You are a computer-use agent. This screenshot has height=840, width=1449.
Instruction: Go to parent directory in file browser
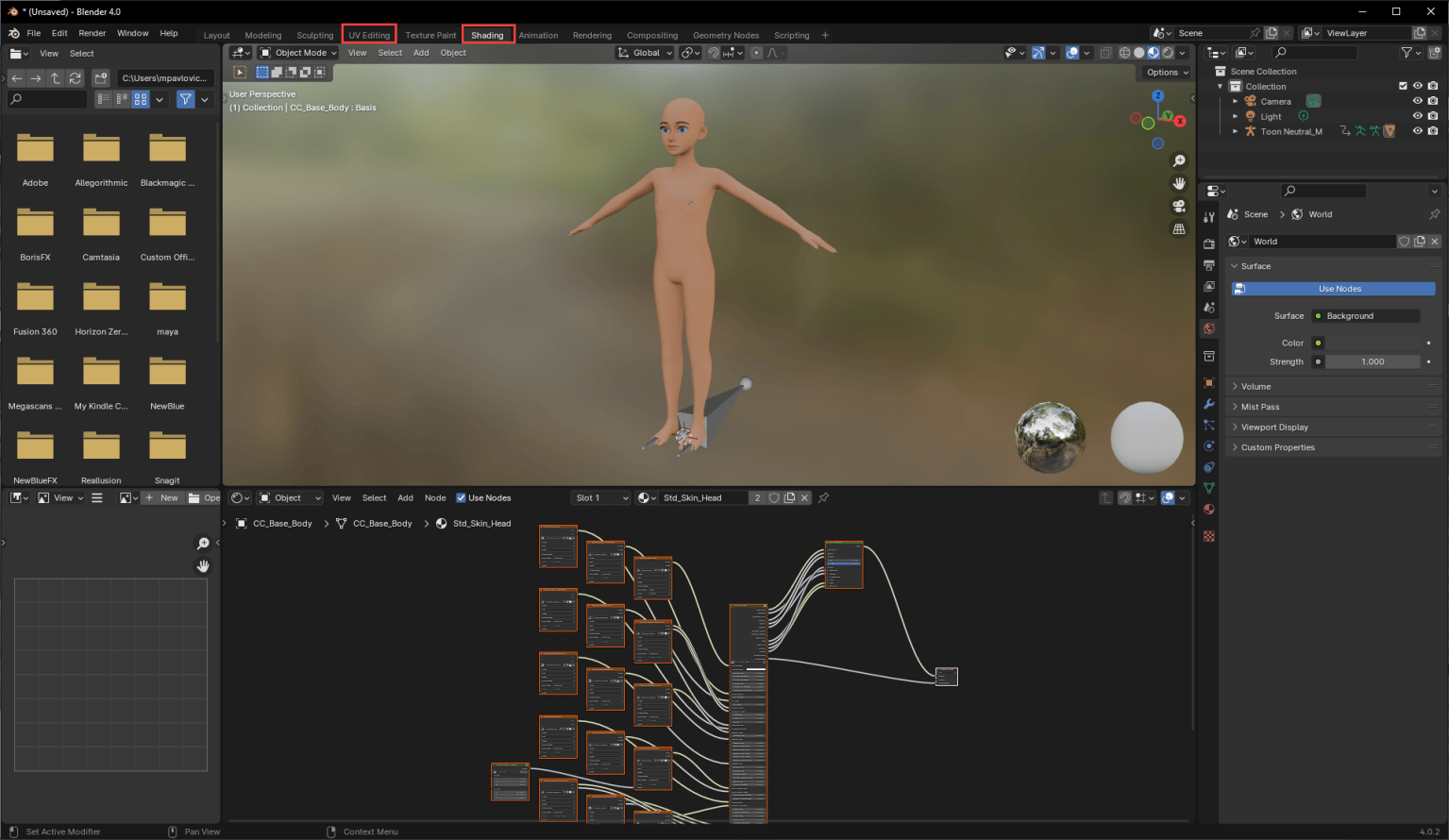click(x=55, y=78)
